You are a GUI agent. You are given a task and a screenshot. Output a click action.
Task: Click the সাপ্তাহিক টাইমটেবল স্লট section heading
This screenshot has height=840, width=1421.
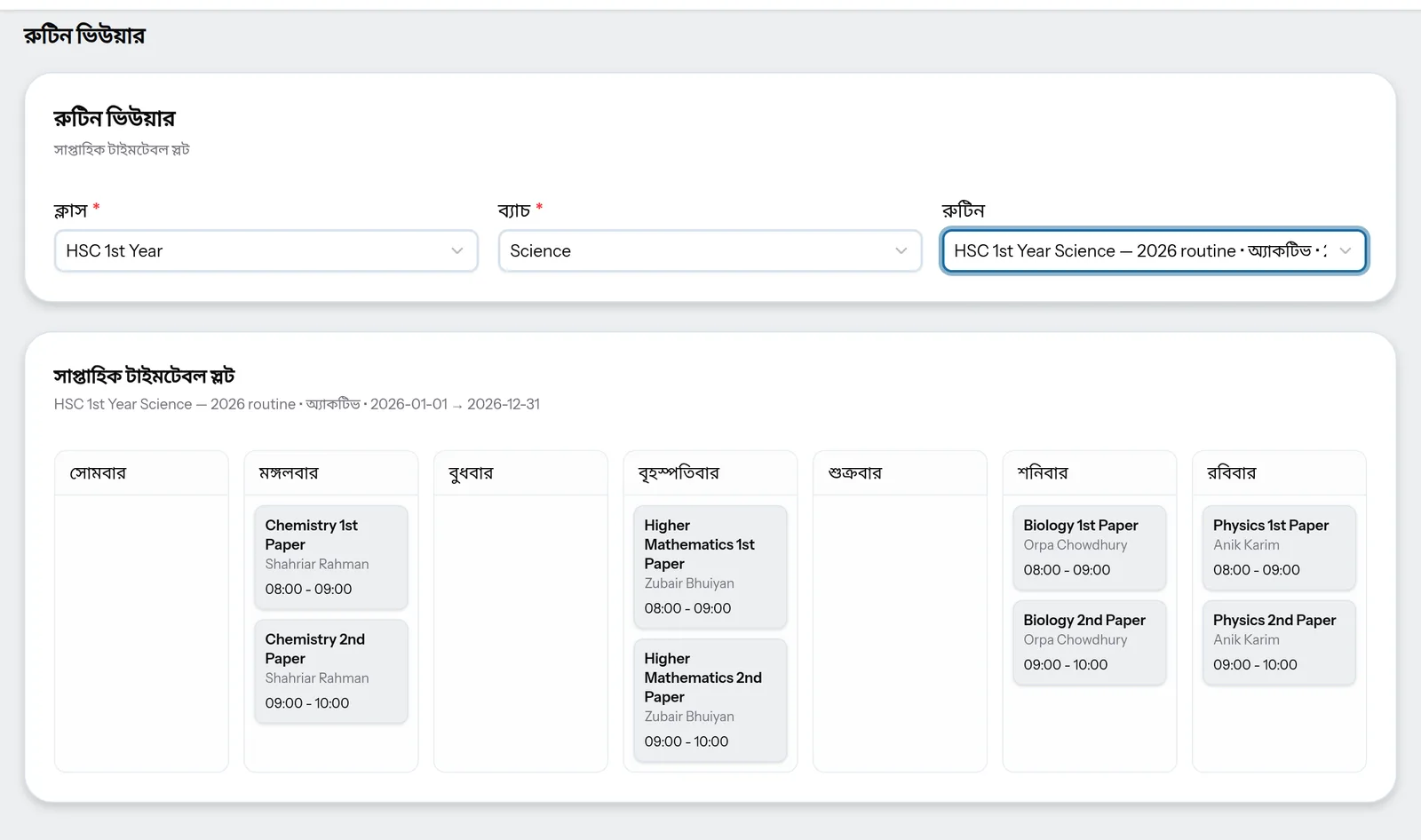click(144, 376)
